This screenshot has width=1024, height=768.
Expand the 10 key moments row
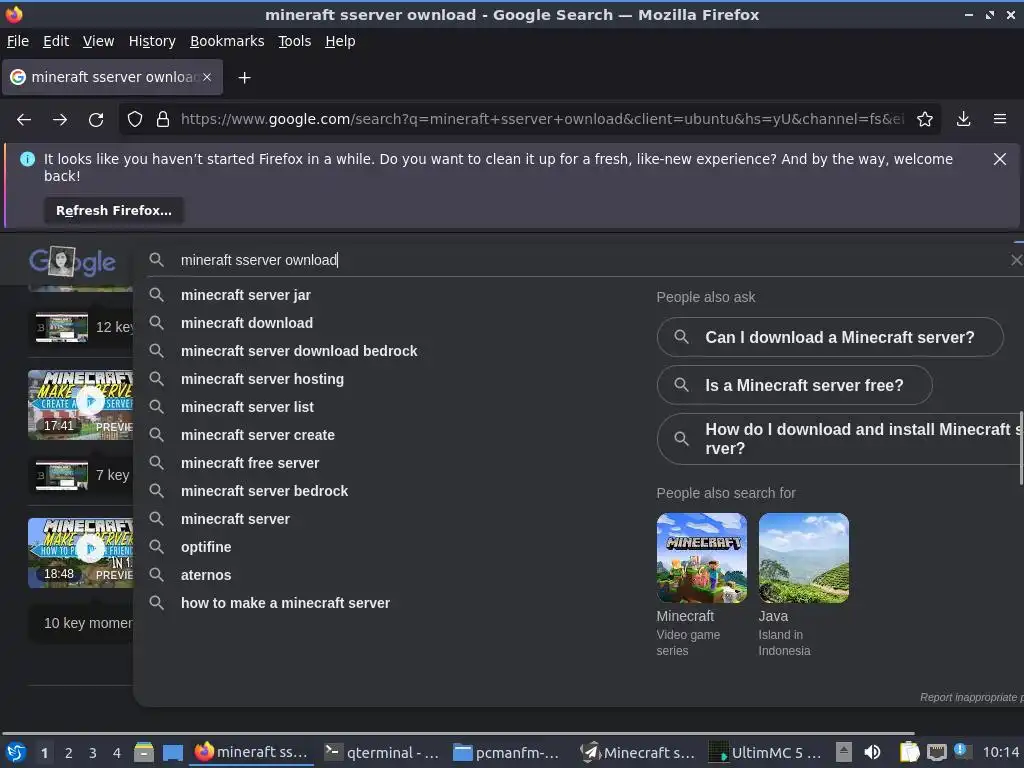coord(82,624)
